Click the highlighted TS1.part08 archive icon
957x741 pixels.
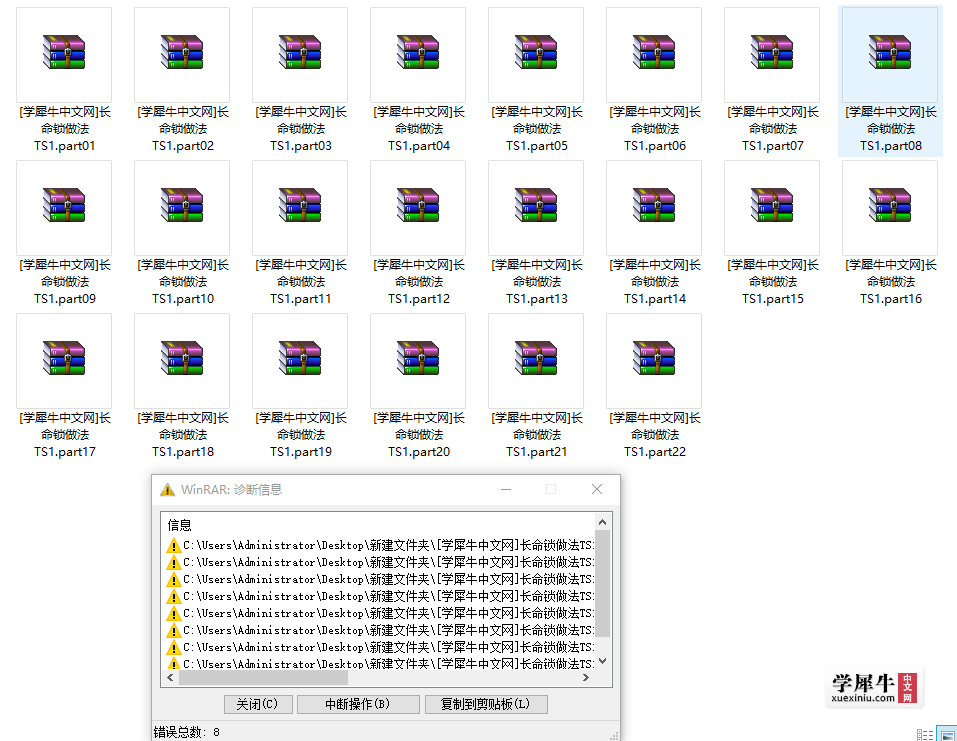point(890,52)
